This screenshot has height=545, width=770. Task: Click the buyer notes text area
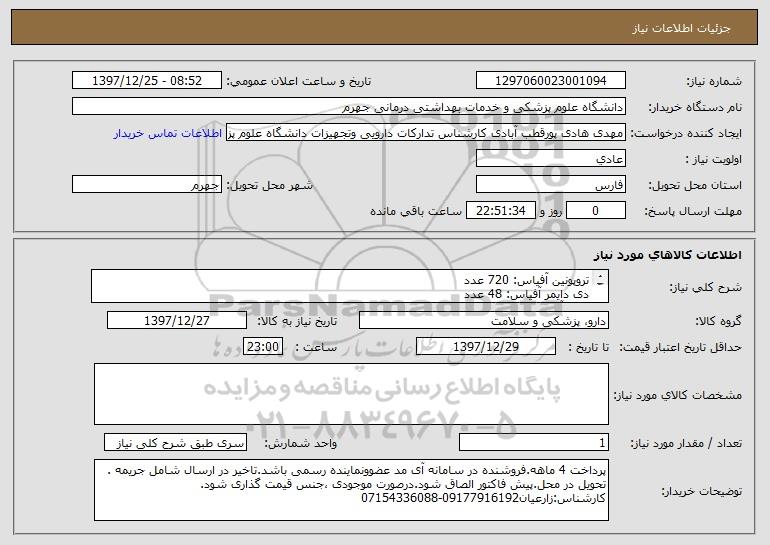351,490
